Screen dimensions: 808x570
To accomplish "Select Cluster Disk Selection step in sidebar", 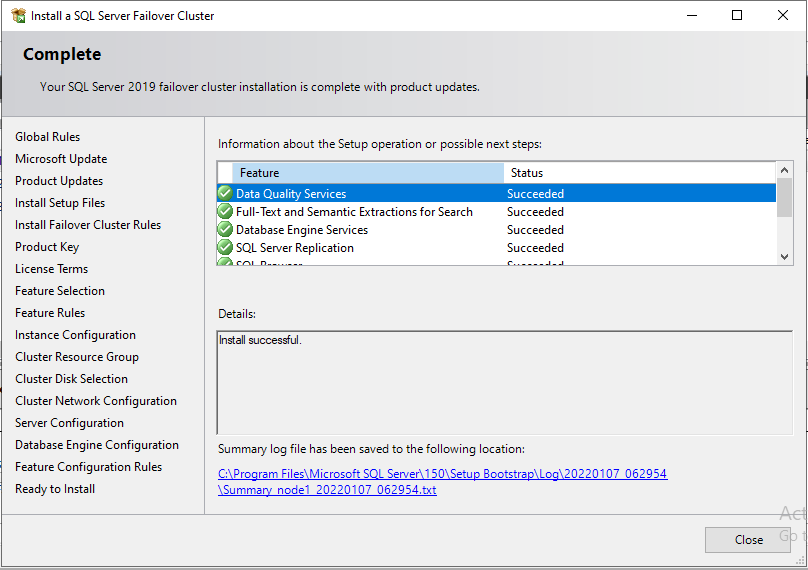I will (72, 379).
